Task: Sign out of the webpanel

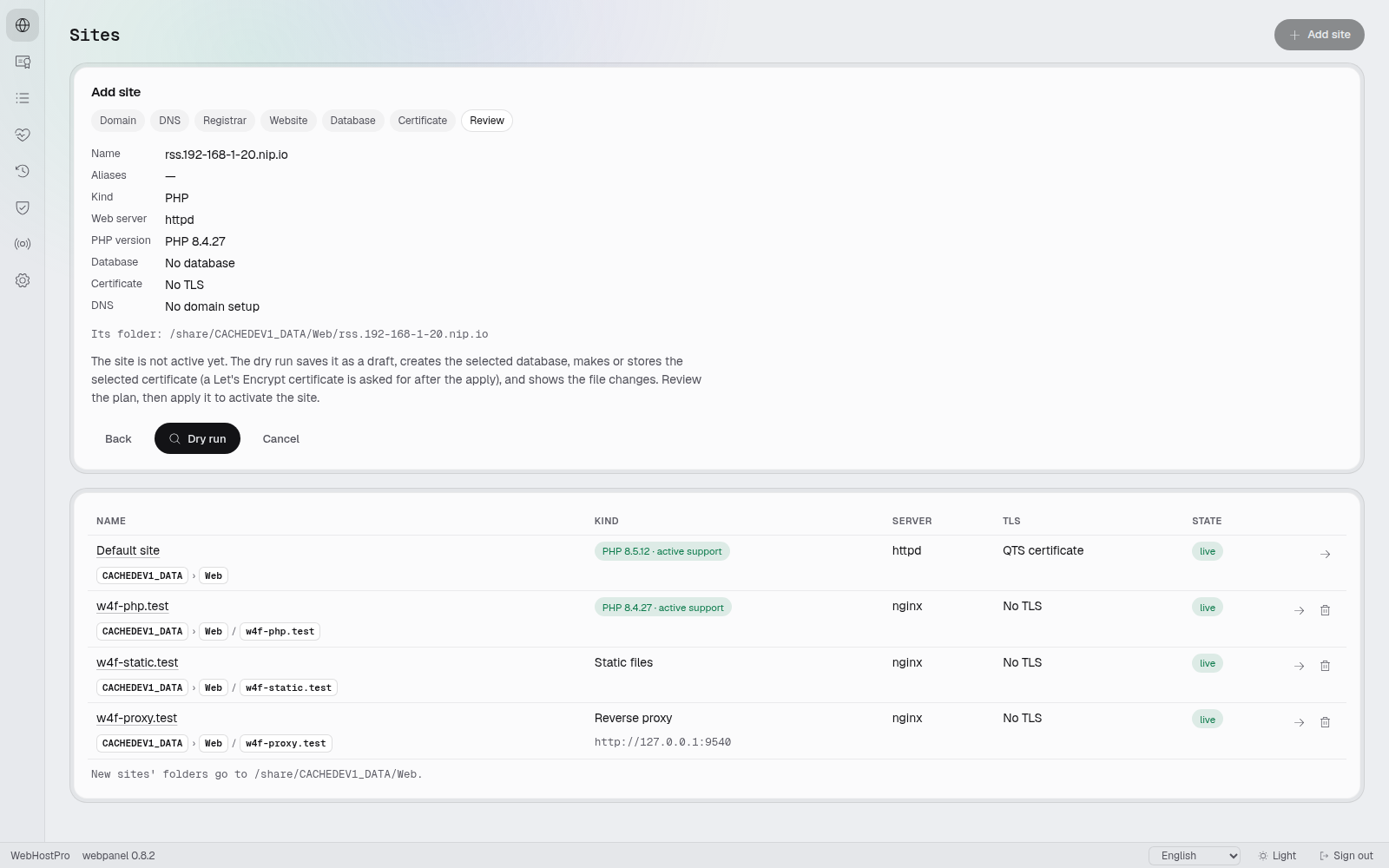Action: [1346, 856]
